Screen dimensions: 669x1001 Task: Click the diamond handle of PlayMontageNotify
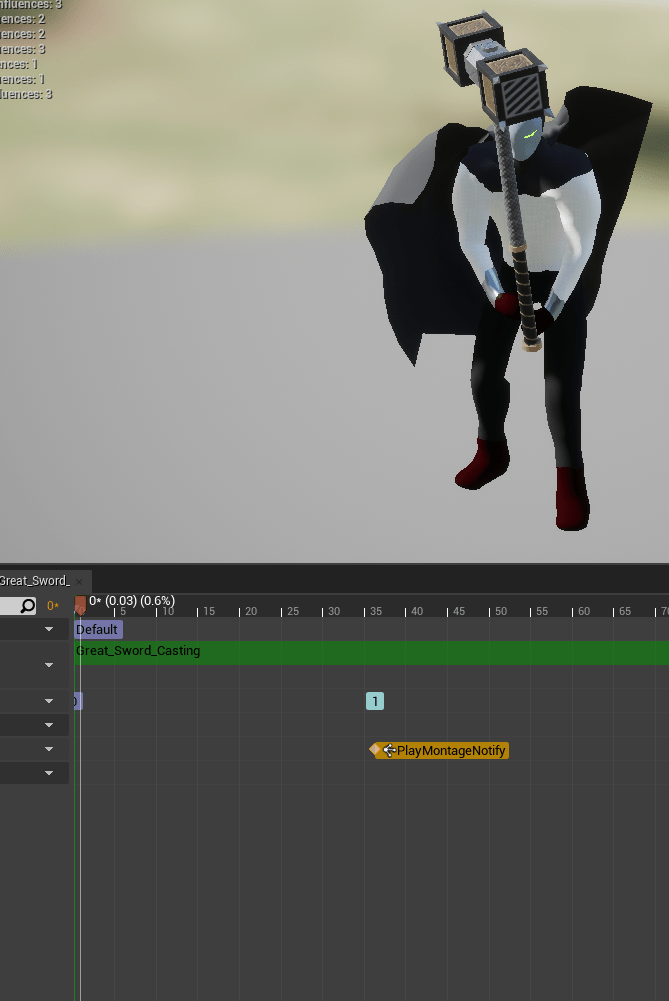[x=374, y=748]
